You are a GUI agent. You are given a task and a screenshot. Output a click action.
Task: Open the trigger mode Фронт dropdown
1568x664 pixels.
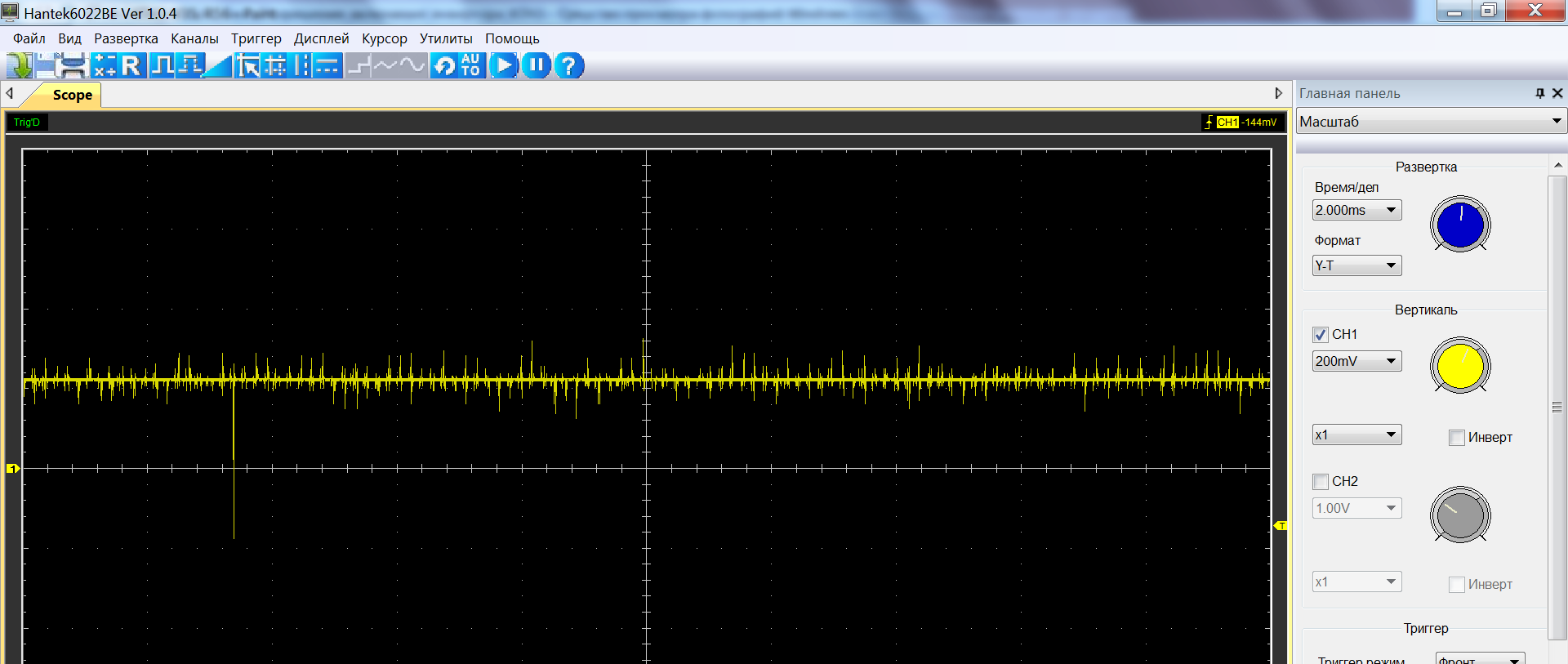click(1480, 658)
